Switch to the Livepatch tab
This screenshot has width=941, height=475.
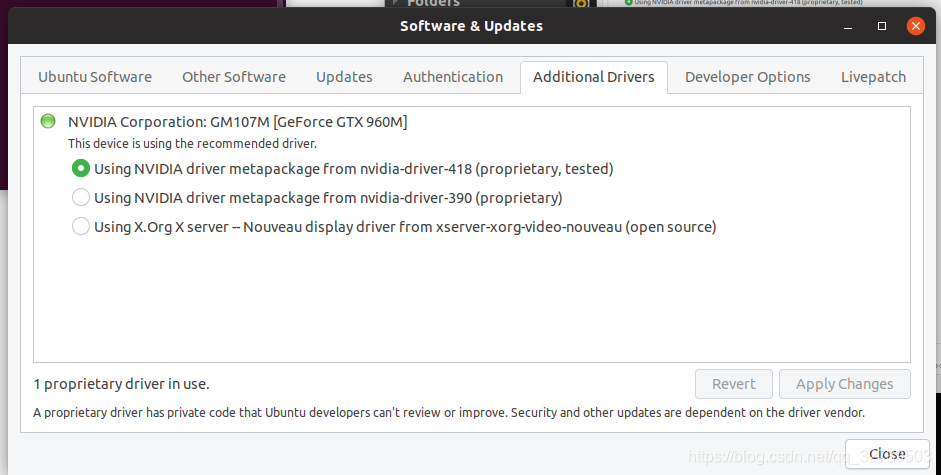(x=873, y=77)
